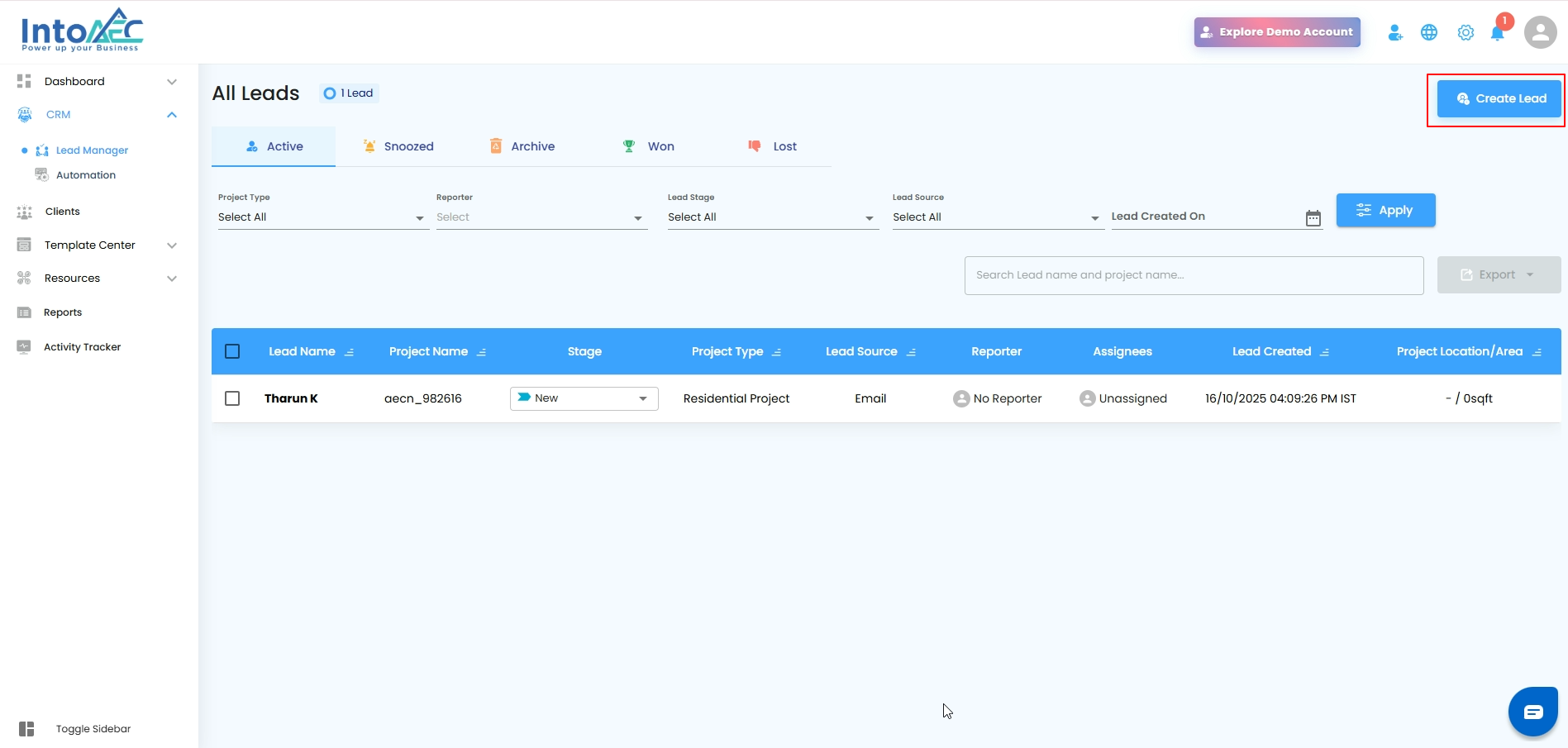Switch to the Archive tab
The height and width of the screenshot is (748, 1568).
point(522,146)
